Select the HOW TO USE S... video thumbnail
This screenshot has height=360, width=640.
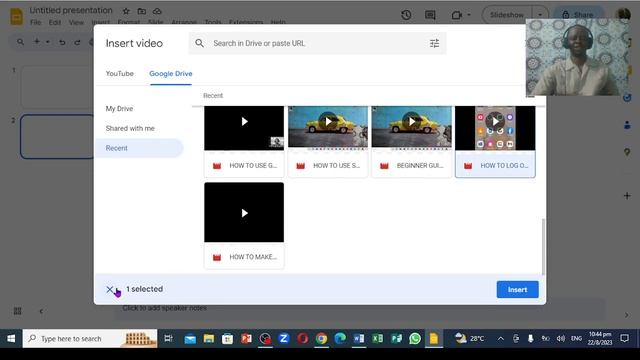(x=328, y=128)
